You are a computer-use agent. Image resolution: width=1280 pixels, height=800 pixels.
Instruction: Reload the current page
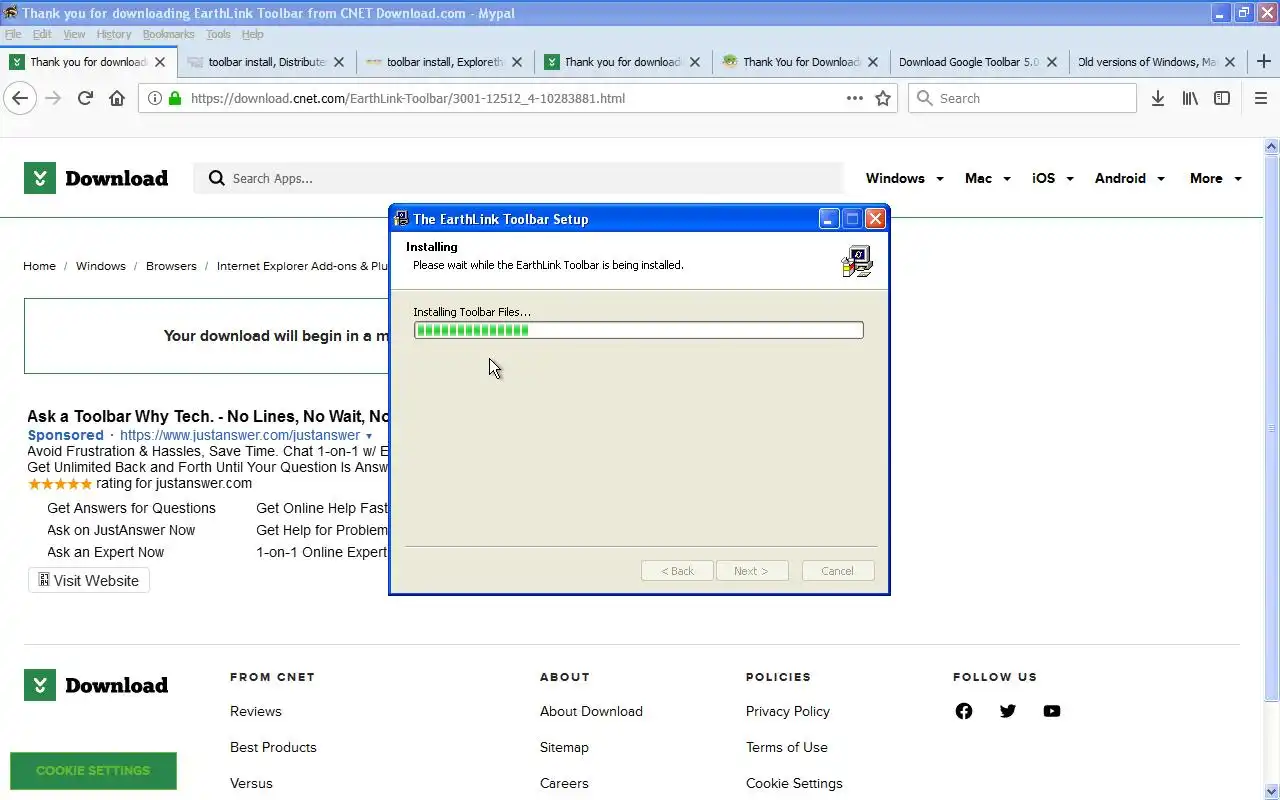point(85,98)
